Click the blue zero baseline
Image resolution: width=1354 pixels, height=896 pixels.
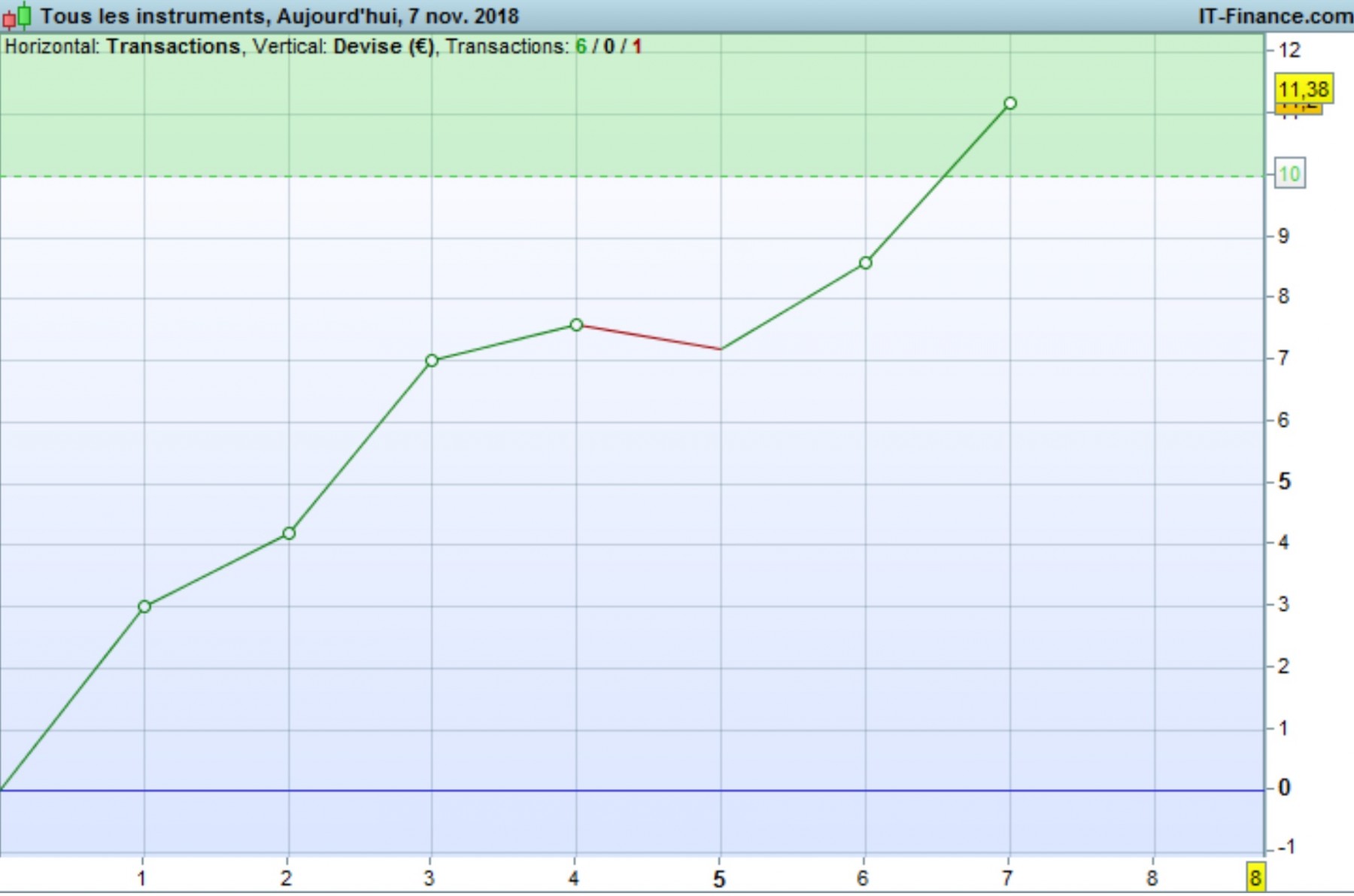tap(632, 790)
